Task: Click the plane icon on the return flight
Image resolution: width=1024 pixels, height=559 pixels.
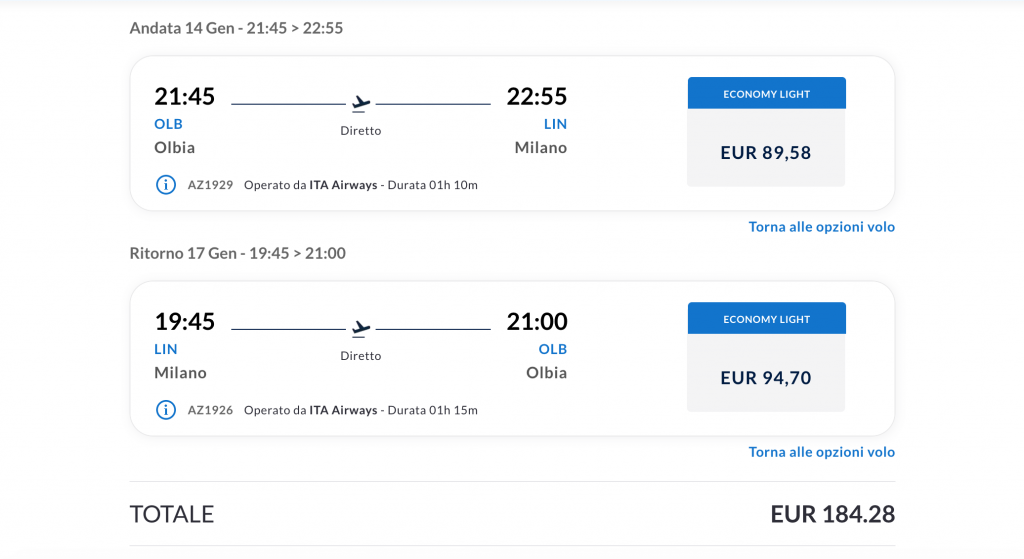Action: pyautogui.click(x=360, y=328)
